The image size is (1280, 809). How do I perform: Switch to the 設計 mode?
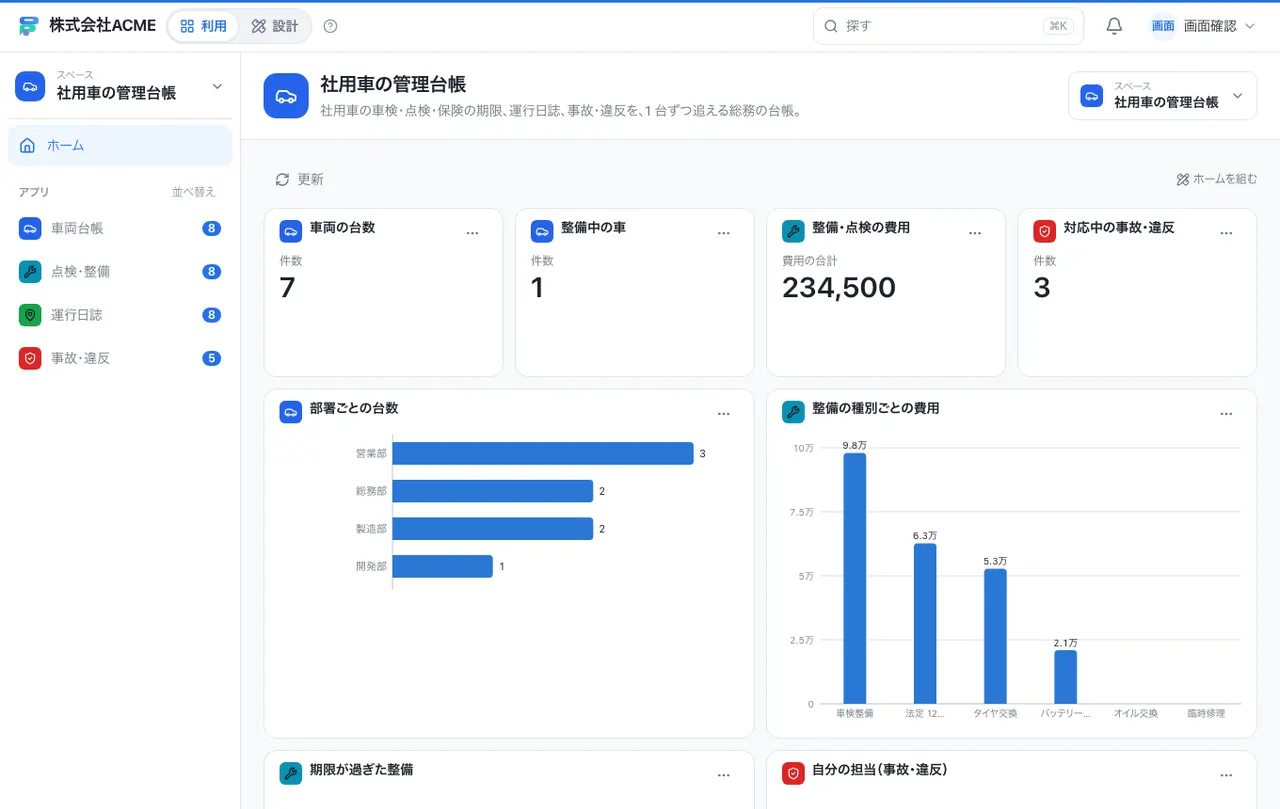point(275,26)
